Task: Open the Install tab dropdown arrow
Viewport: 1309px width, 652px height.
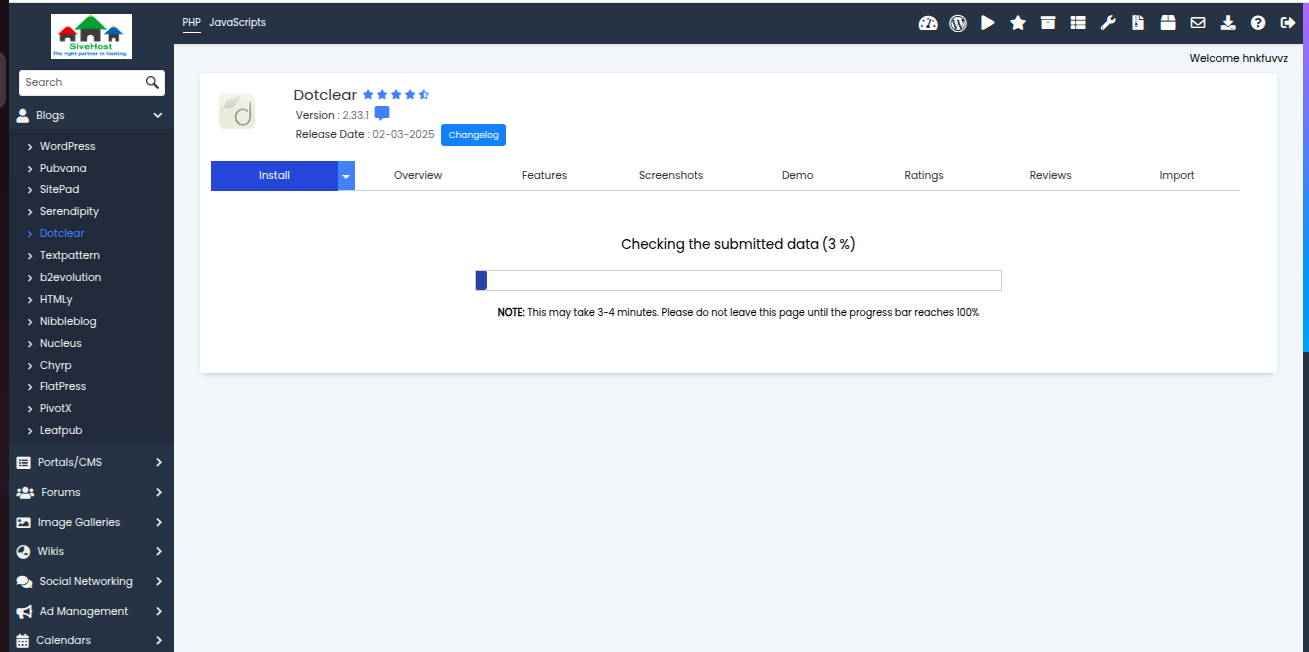Action: coord(346,176)
